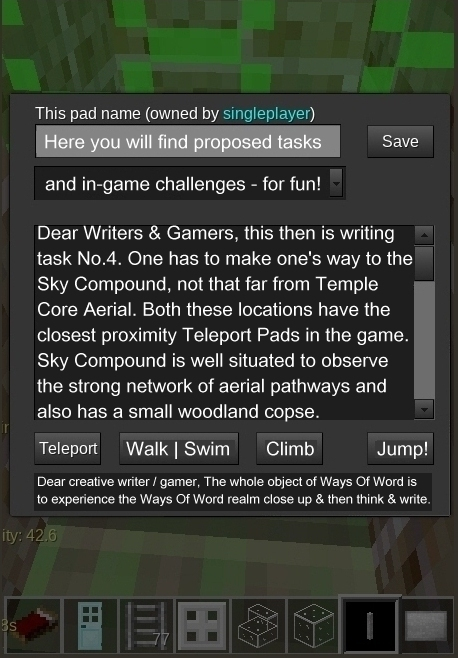The height and width of the screenshot is (658, 458).
Task: Choose the Walk | Swim button
Action: click(179, 449)
